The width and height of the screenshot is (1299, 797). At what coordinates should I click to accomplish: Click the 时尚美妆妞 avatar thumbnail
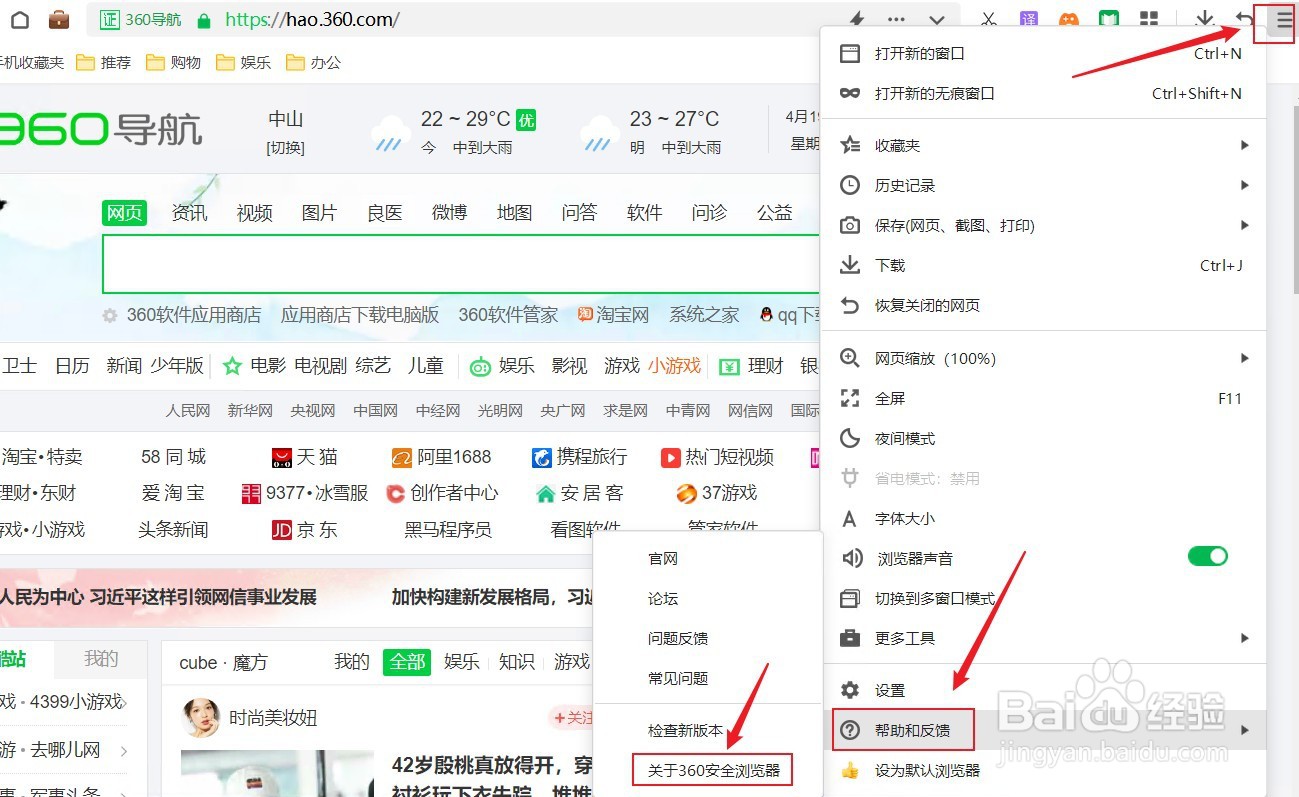(x=201, y=717)
